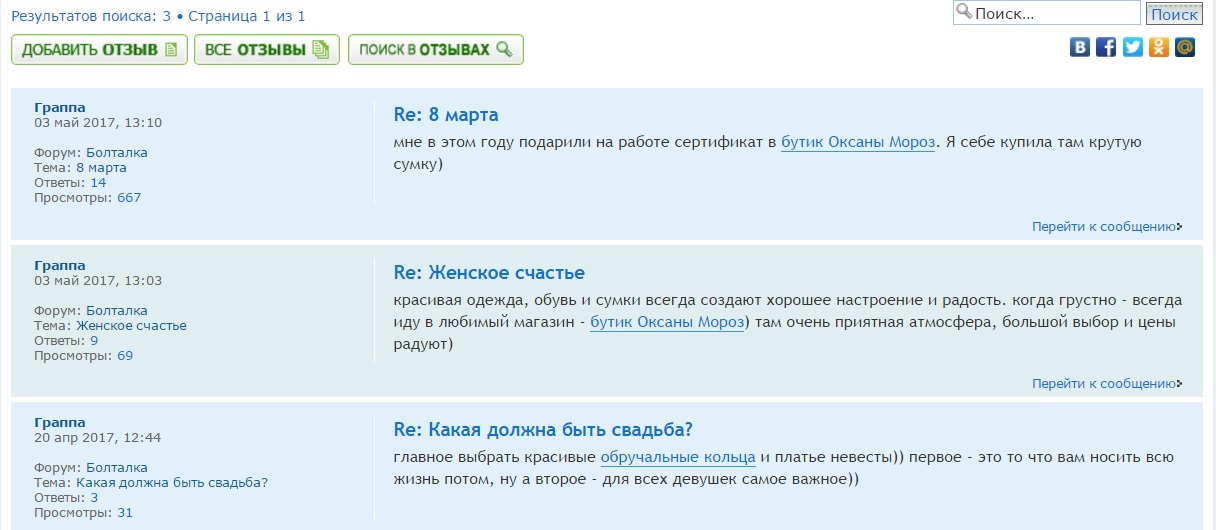This screenshot has height=530, width=1216.
Task: Open forum 'Болталка' in свадьба post info
Action: (117, 467)
